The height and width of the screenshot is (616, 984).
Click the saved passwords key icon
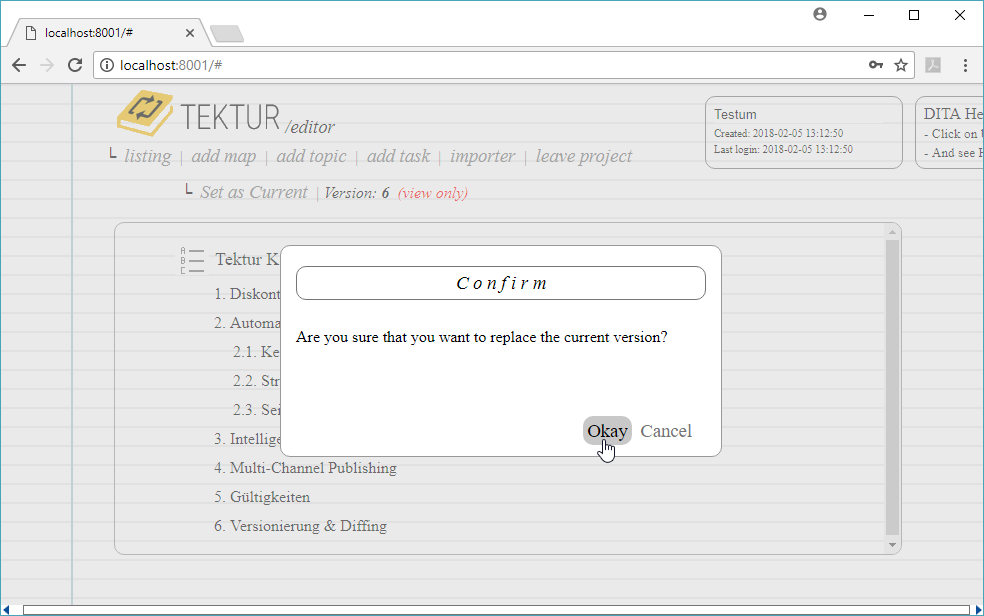click(875, 65)
